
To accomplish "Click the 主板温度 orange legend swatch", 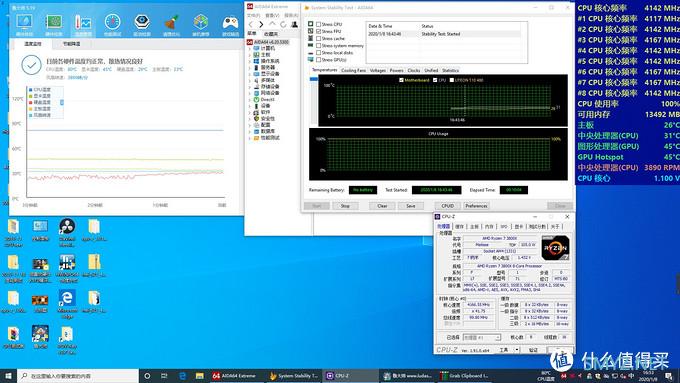I will click(30, 109).
